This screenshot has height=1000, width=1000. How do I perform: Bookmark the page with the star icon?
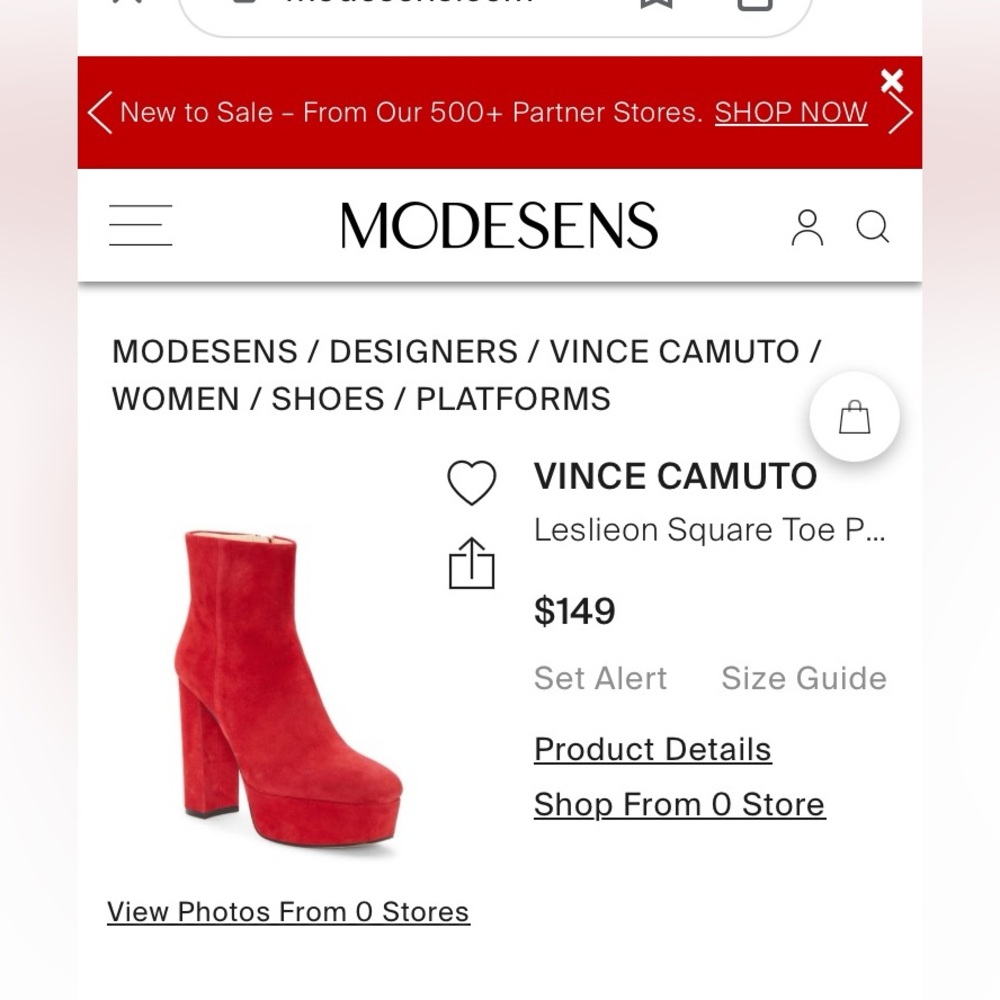click(657, 5)
